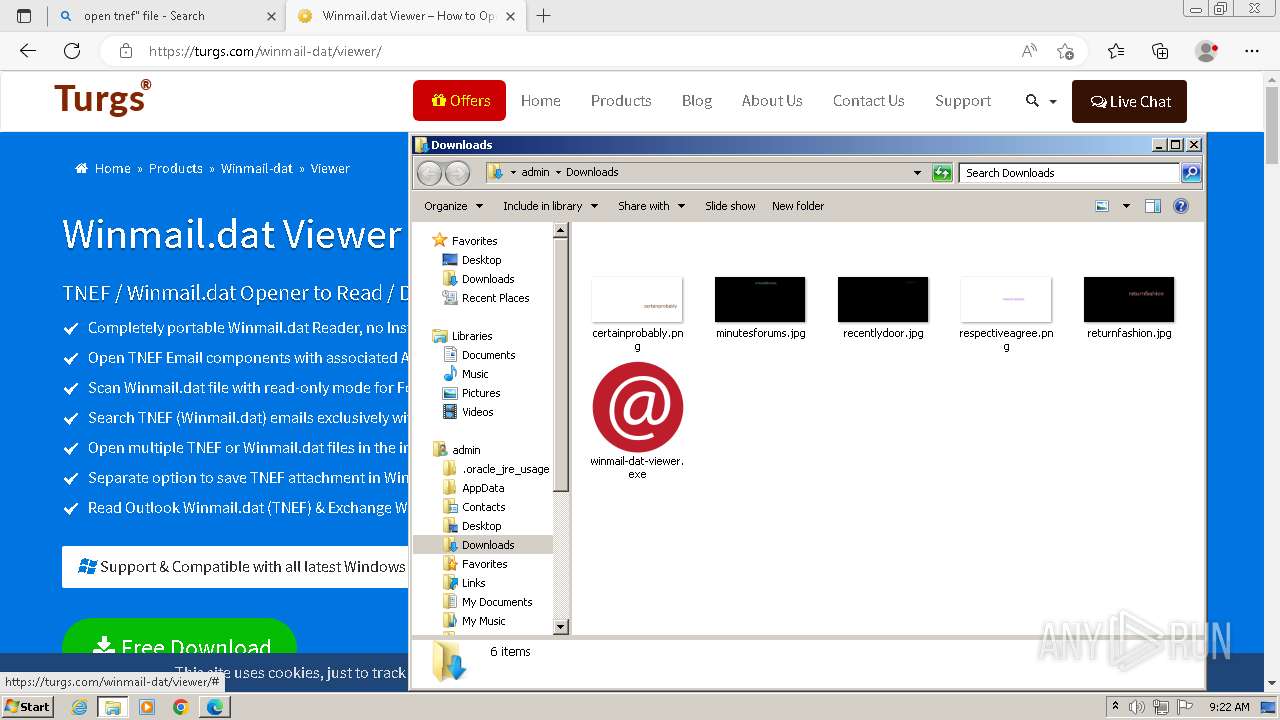Open the Blog menu item
Viewport: 1280px width, 720px height.
[697, 101]
